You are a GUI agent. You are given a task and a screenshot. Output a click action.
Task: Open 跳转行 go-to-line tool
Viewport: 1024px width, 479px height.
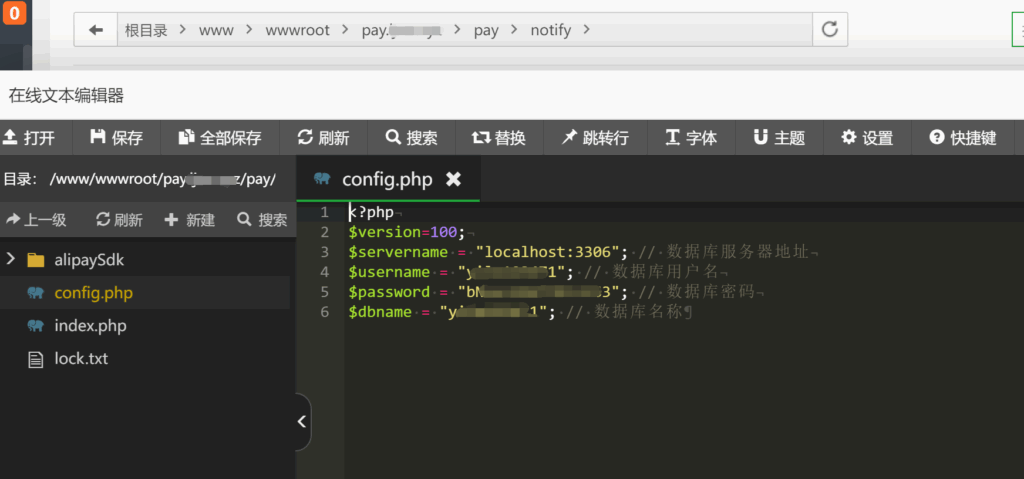[595, 138]
